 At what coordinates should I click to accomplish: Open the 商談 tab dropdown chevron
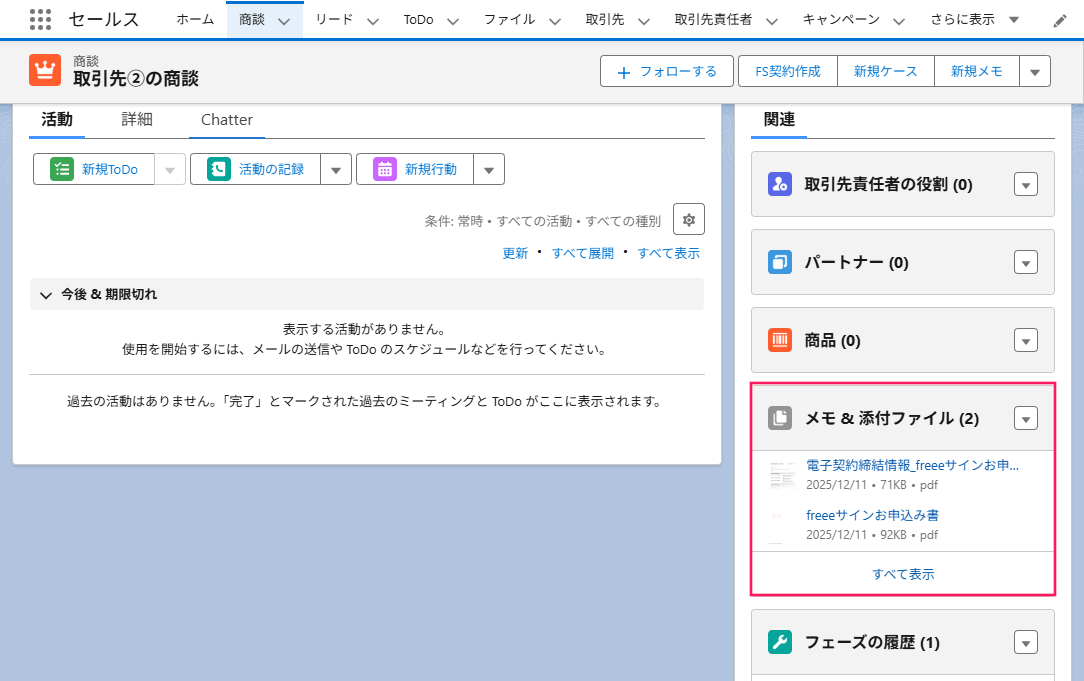(283, 21)
